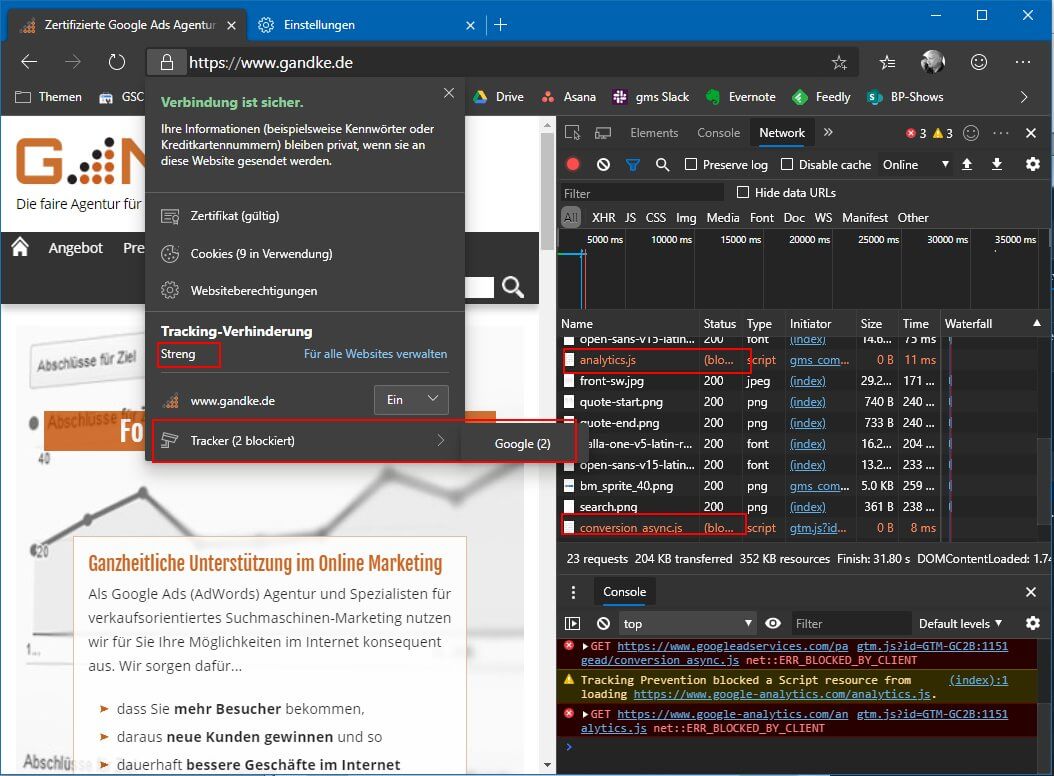The width and height of the screenshot is (1054, 776).
Task: Show more bookmarks chevron
Action: click(1024, 97)
